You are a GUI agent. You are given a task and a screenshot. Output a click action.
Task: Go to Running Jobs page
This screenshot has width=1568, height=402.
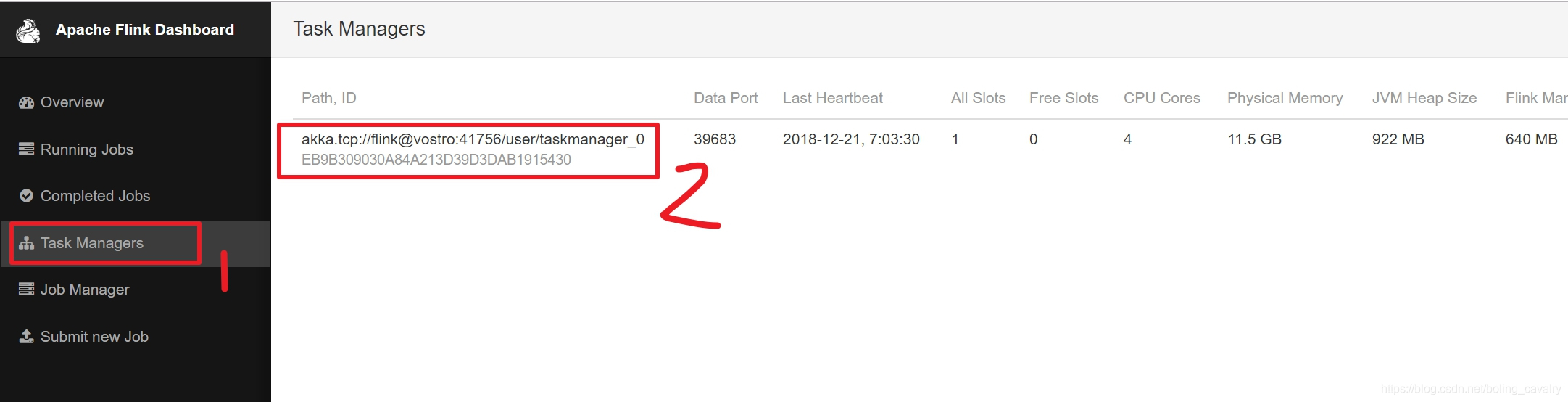[86, 149]
